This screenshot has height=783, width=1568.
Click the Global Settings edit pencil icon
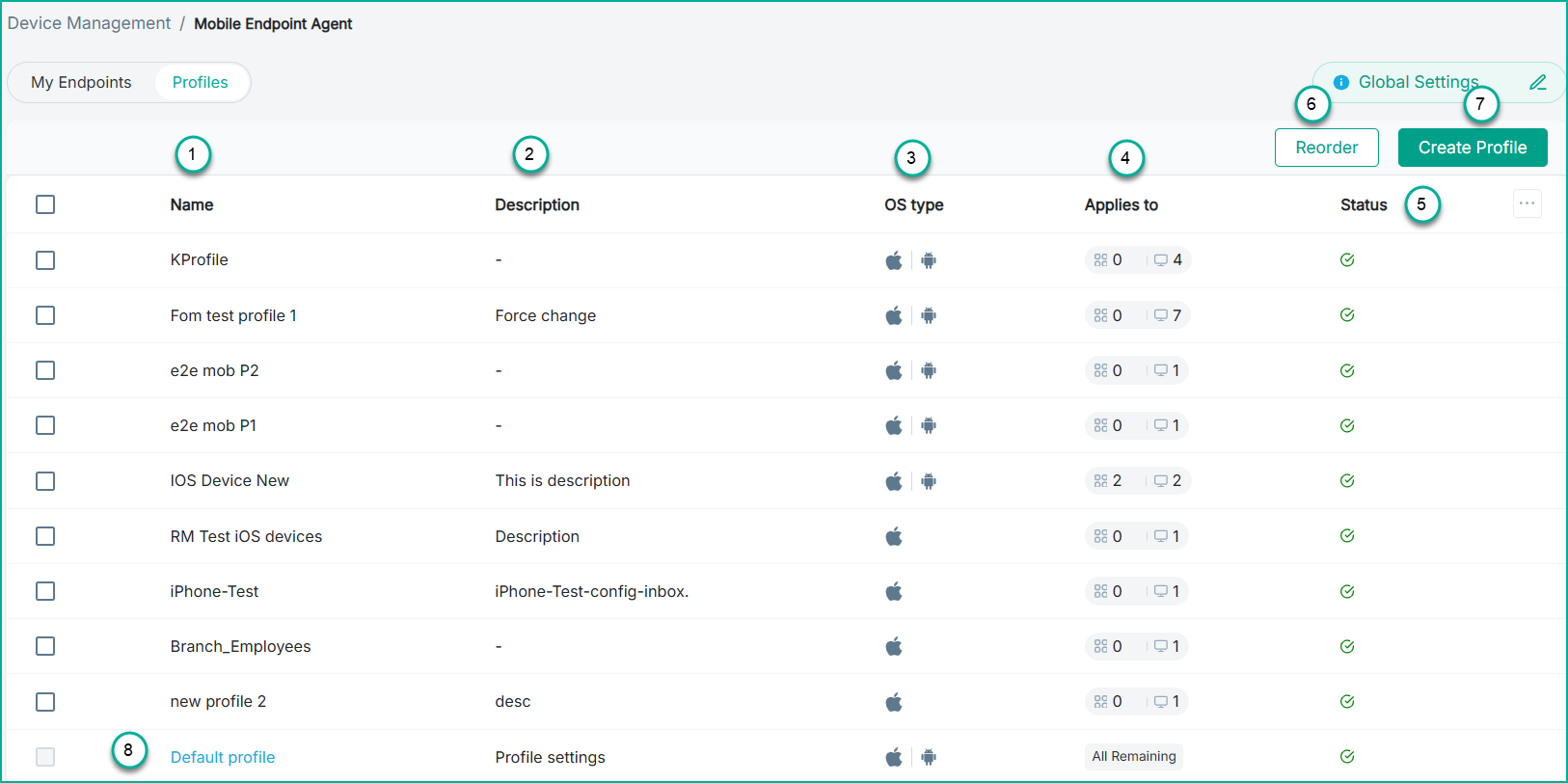pyautogui.click(x=1537, y=83)
